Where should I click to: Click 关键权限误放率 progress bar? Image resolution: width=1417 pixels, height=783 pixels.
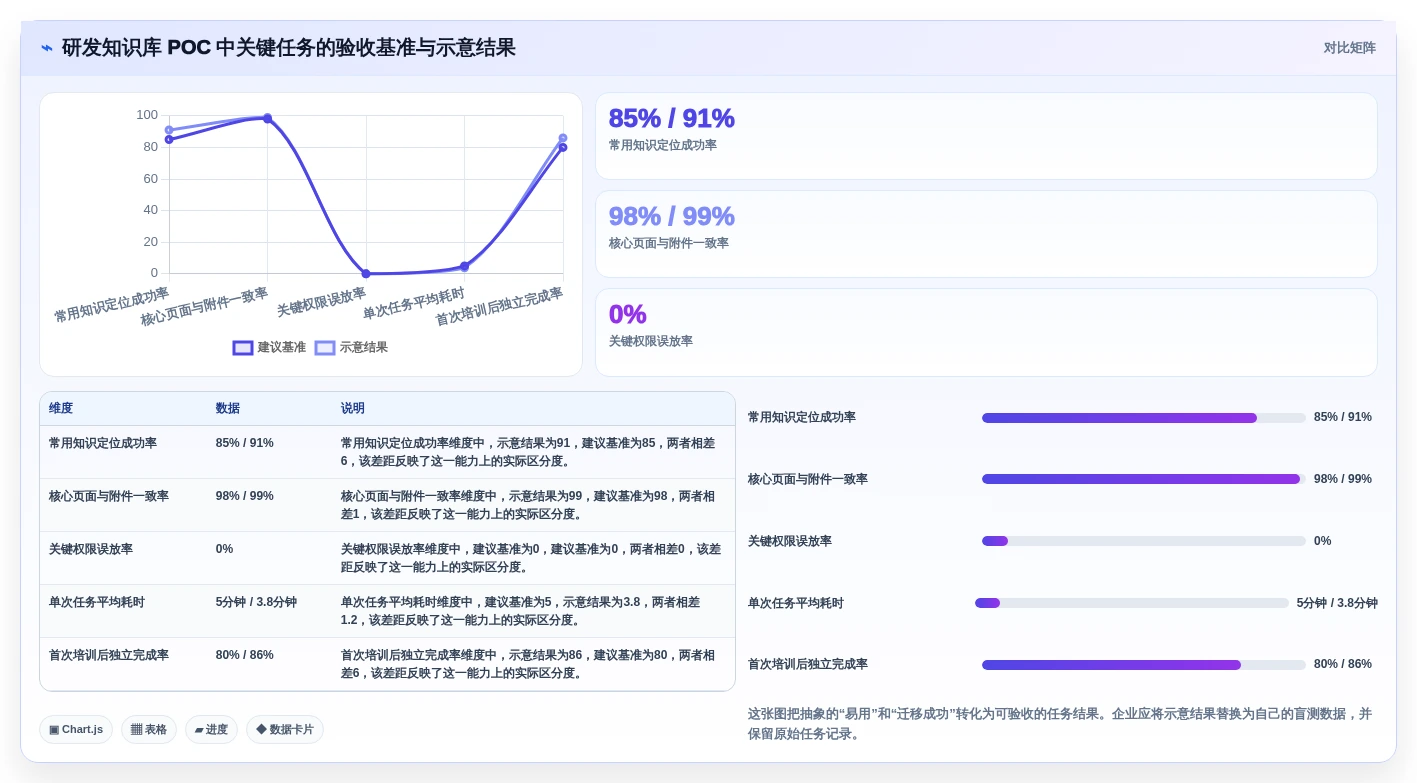[x=1144, y=541]
